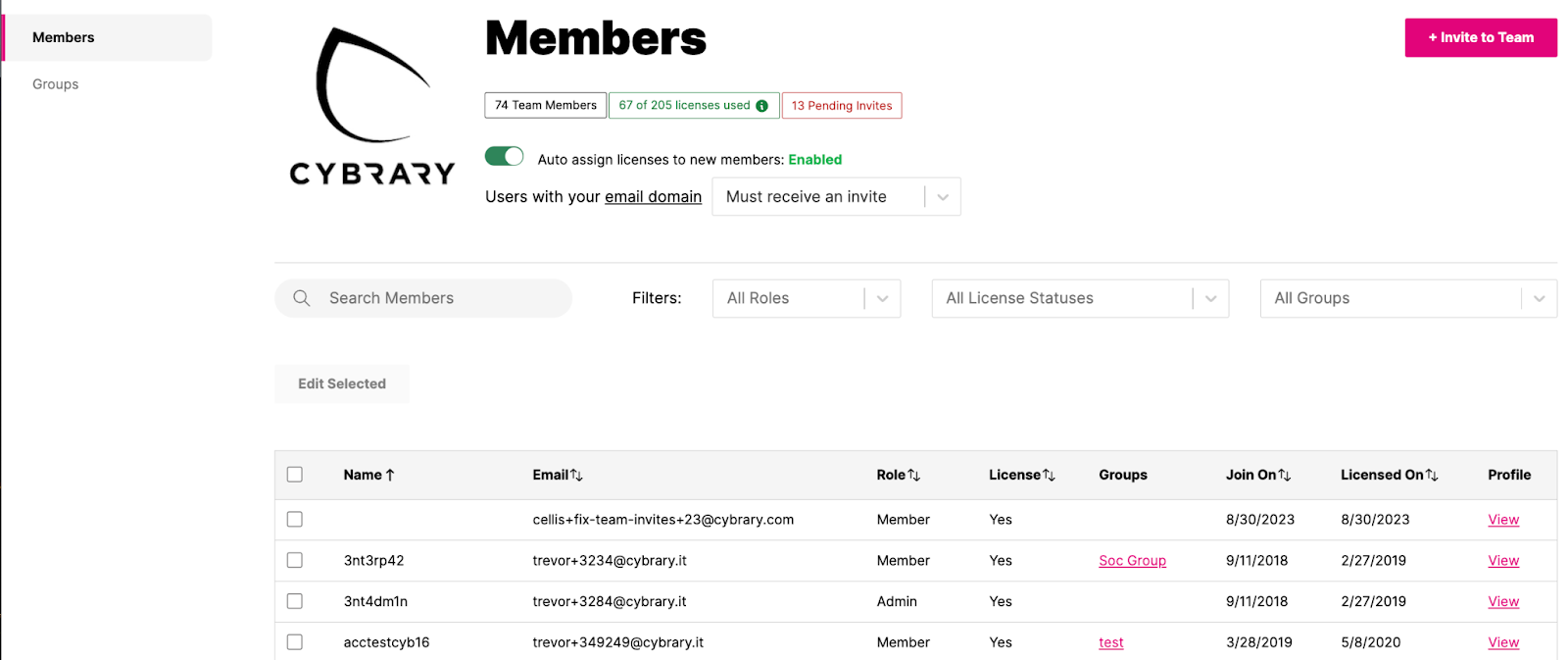Open the All Roles filter dropdown

(x=806, y=298)
